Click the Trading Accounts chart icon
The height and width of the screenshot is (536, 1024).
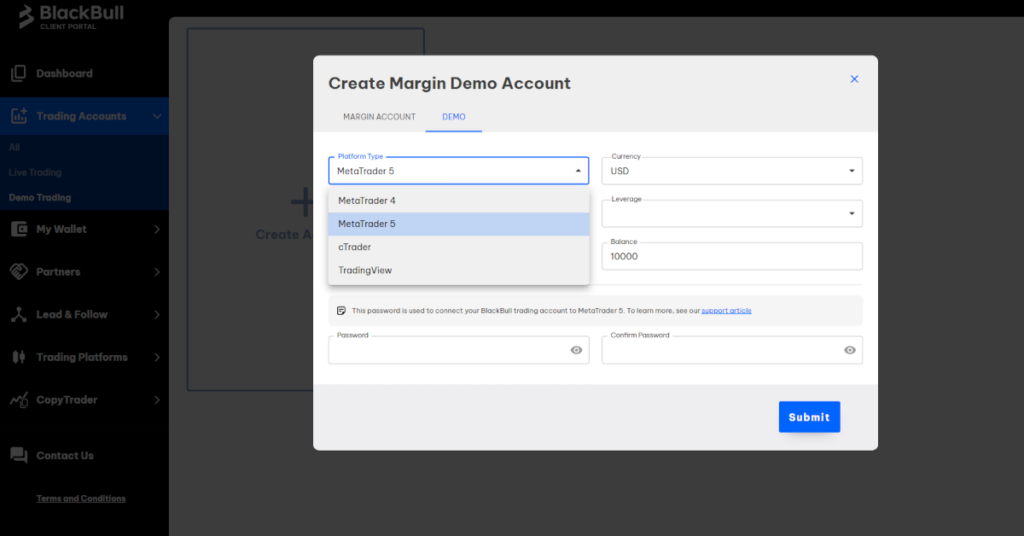pyautogui.click(x=18, y=116)
